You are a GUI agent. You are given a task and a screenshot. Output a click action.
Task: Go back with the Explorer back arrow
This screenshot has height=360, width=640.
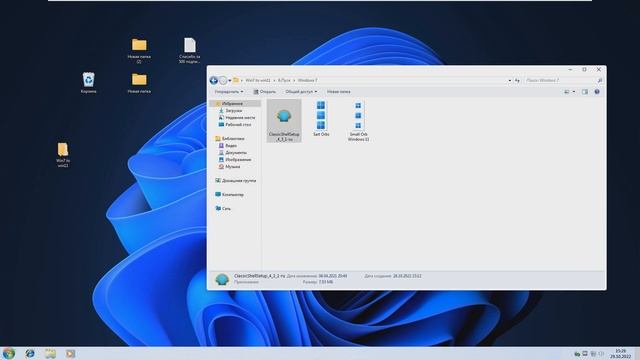(213, 80)
